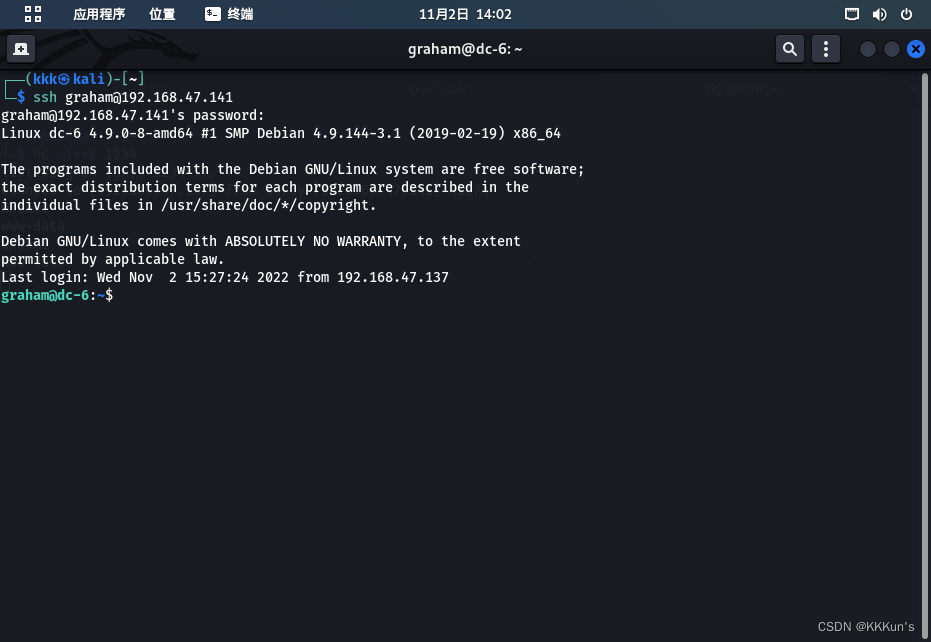The height and width of the screenshot is (642, 931).
Task: Click the Last login line text
Action: (x=225, y=277)
